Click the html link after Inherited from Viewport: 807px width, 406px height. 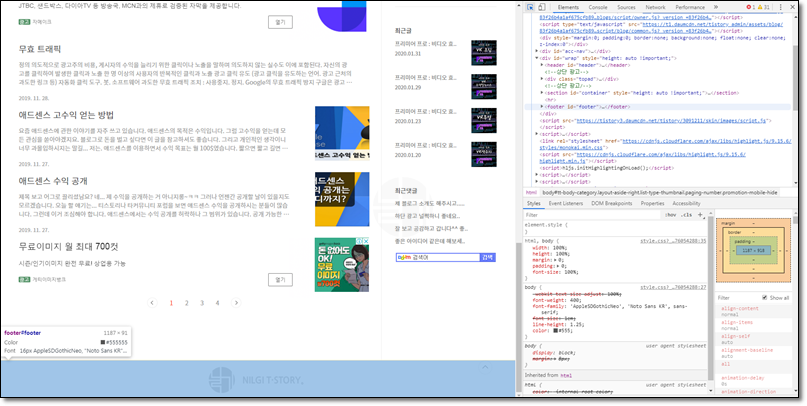pyautogui.click(x=566, y=375)
